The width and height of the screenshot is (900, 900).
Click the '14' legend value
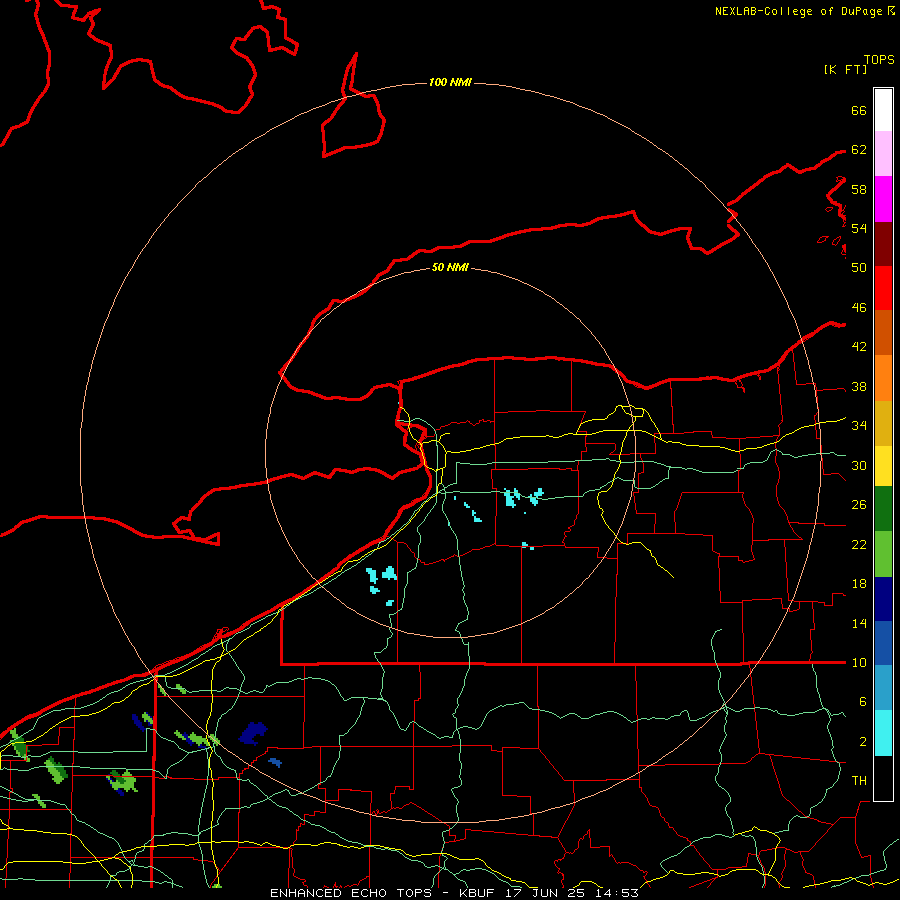coord(859,623)
